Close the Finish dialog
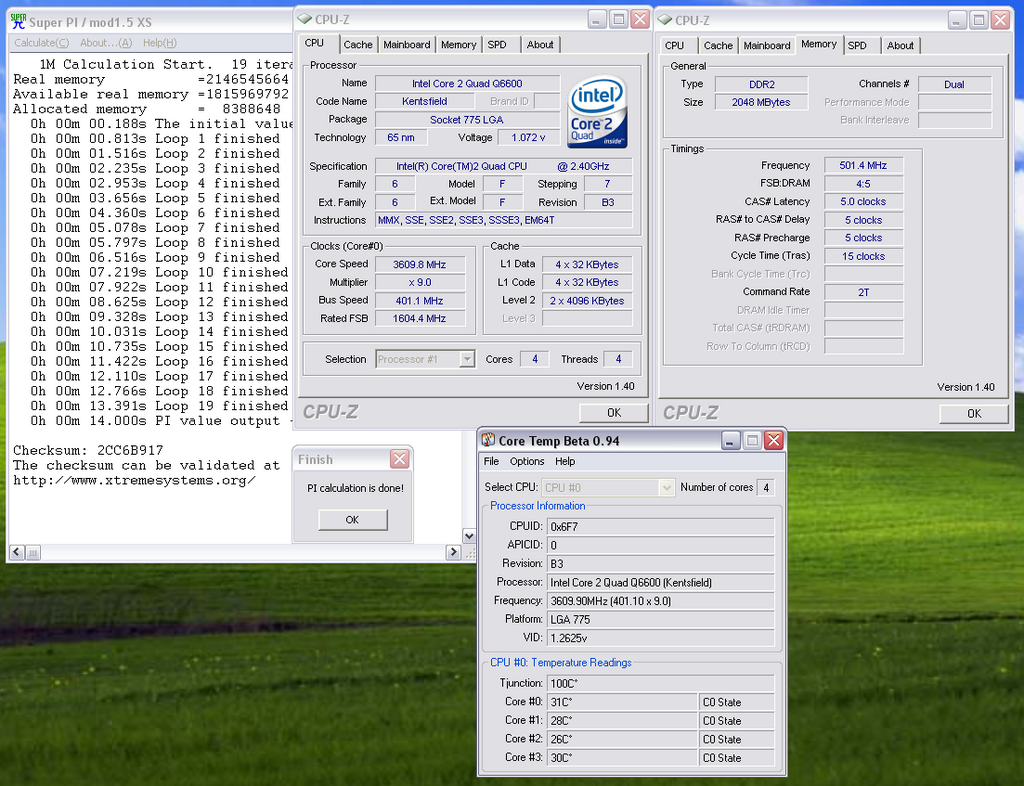The height and width of the screenshot is (786, 1024). [399, 459]
